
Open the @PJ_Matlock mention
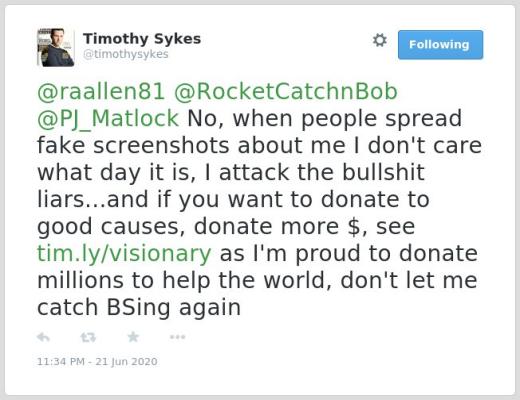108,119
